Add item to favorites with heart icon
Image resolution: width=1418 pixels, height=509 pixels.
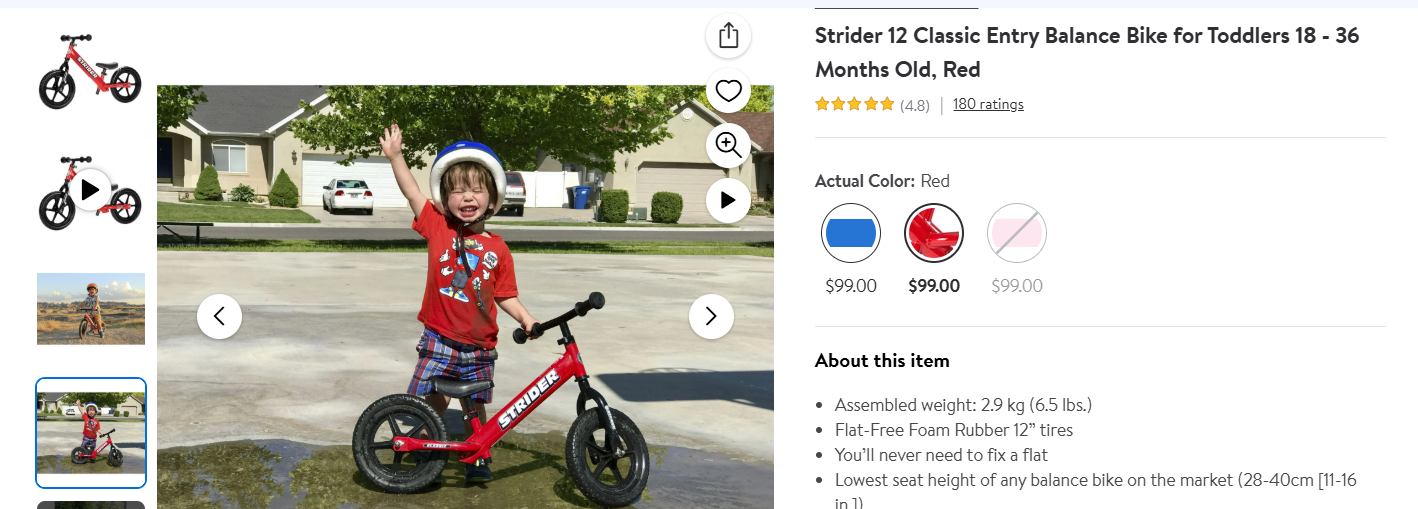728,91
